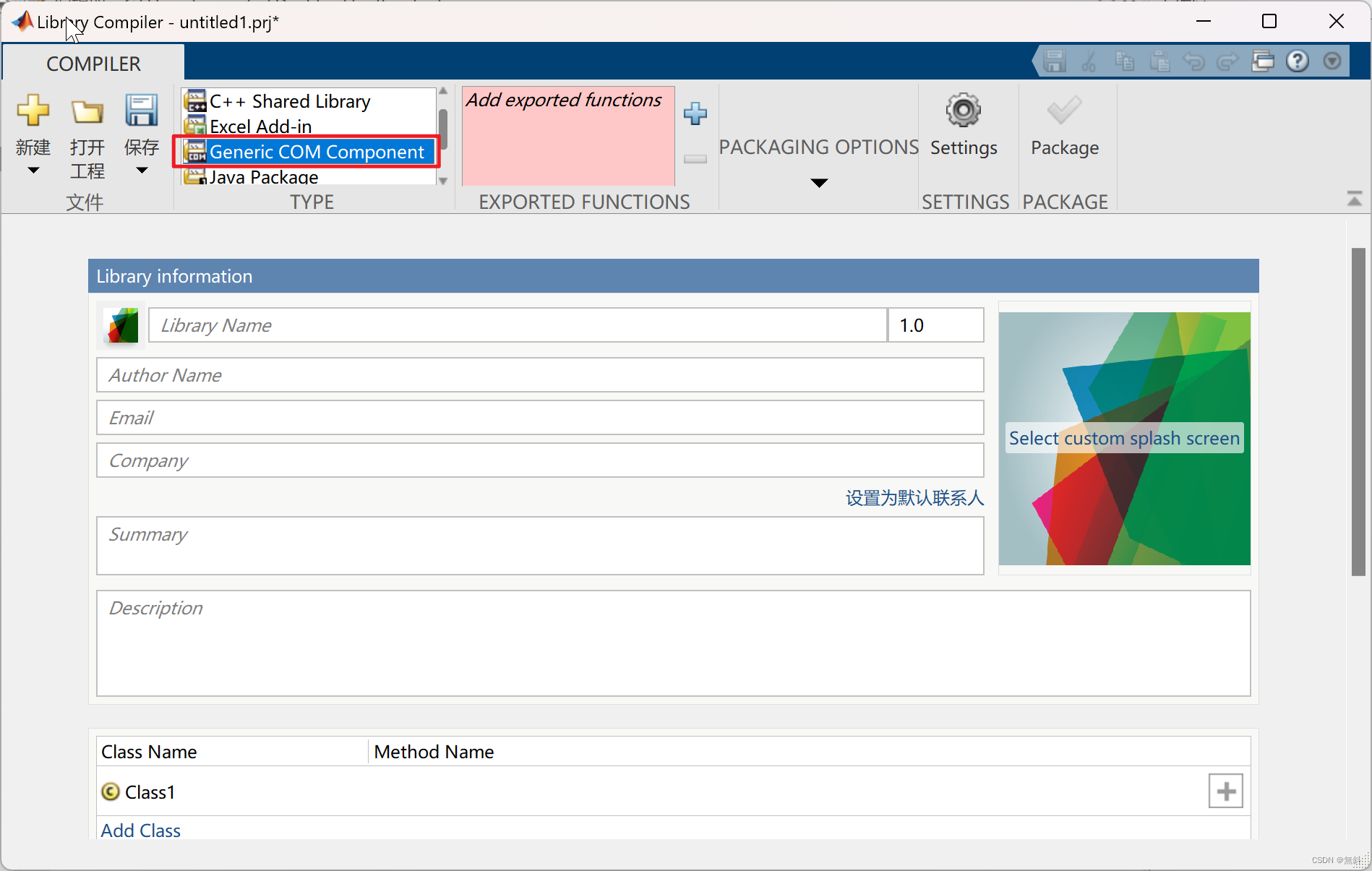Click Select custom splash screen

(x=1123, y=438)
